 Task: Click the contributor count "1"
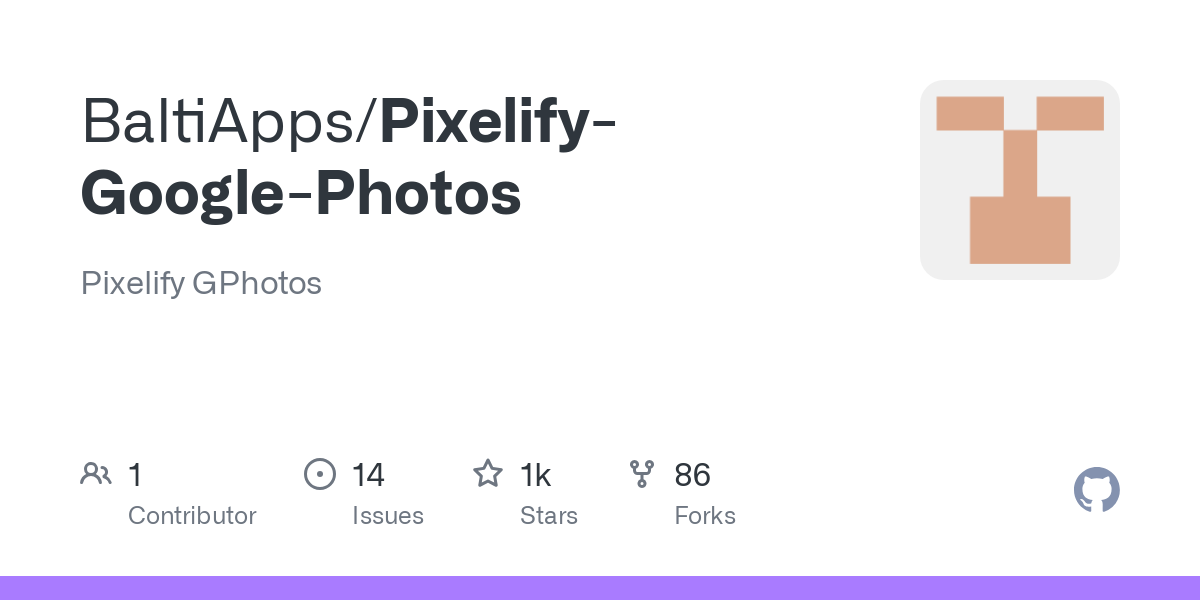point(135,474)
